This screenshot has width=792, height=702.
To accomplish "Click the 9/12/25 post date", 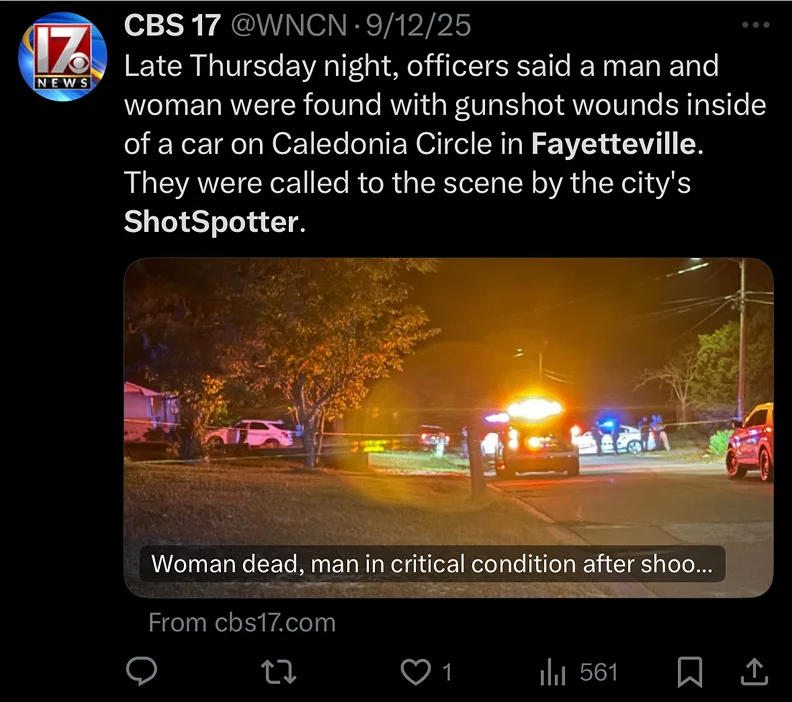I will click(x=418, y=25).
